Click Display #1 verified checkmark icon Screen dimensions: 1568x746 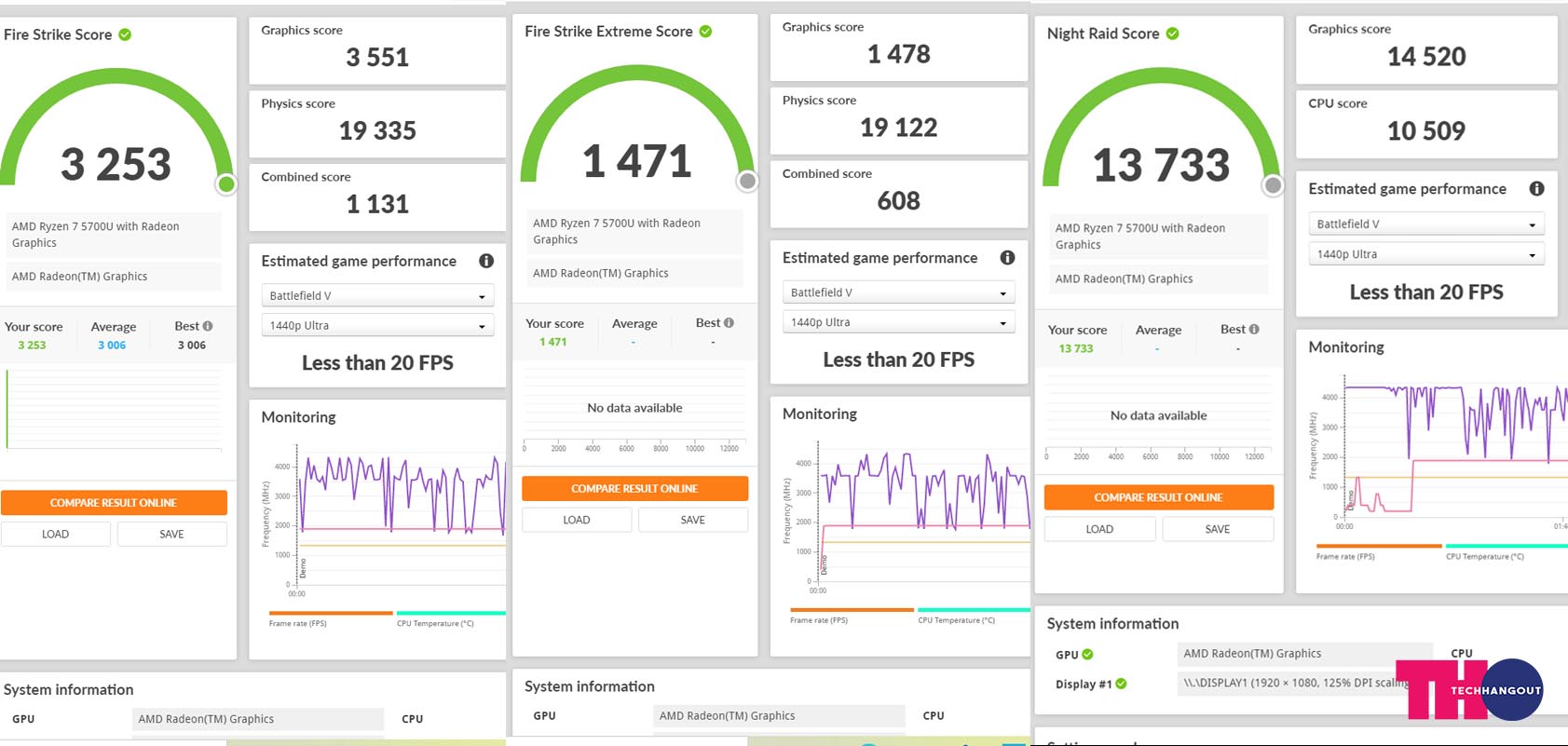point(1121,684)
